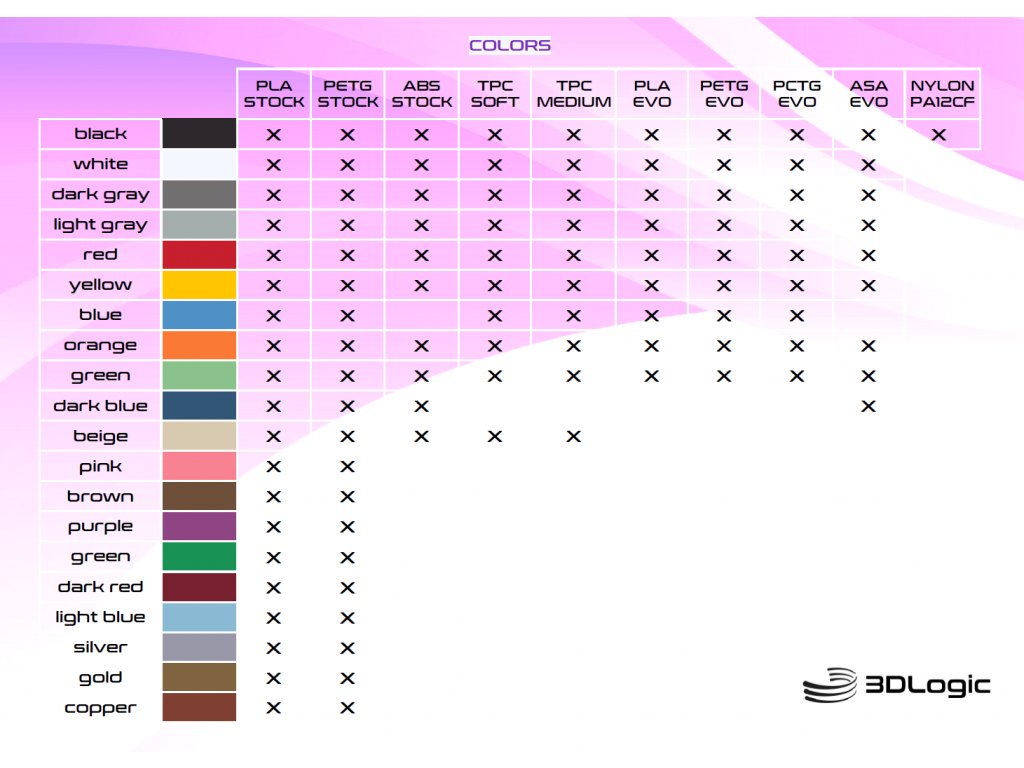
Task: Click the X for copper under PETG STOCK
Action: [347, 708]
